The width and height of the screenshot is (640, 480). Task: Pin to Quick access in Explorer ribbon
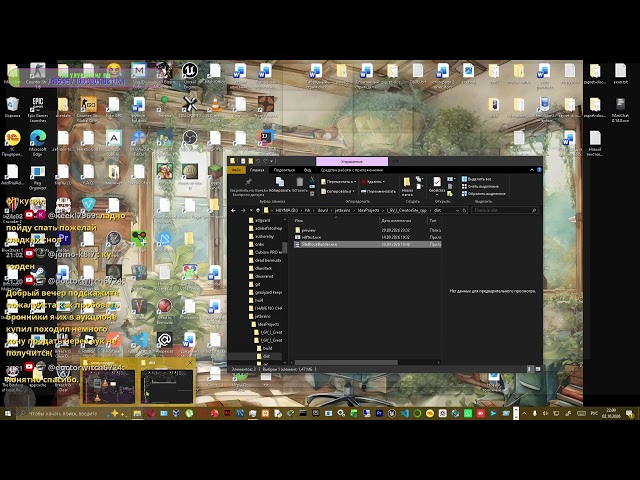248,187
